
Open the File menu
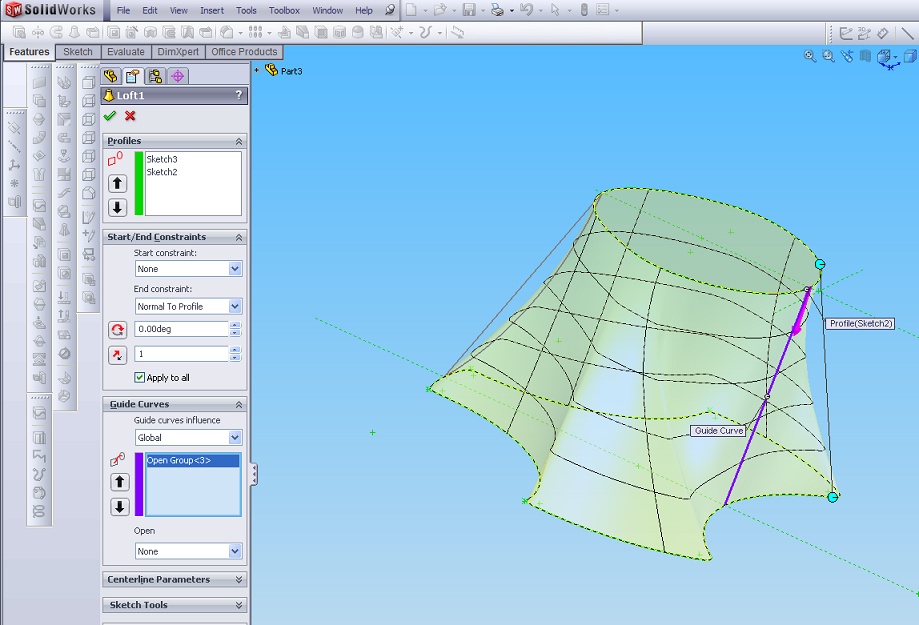coord(123,11)
